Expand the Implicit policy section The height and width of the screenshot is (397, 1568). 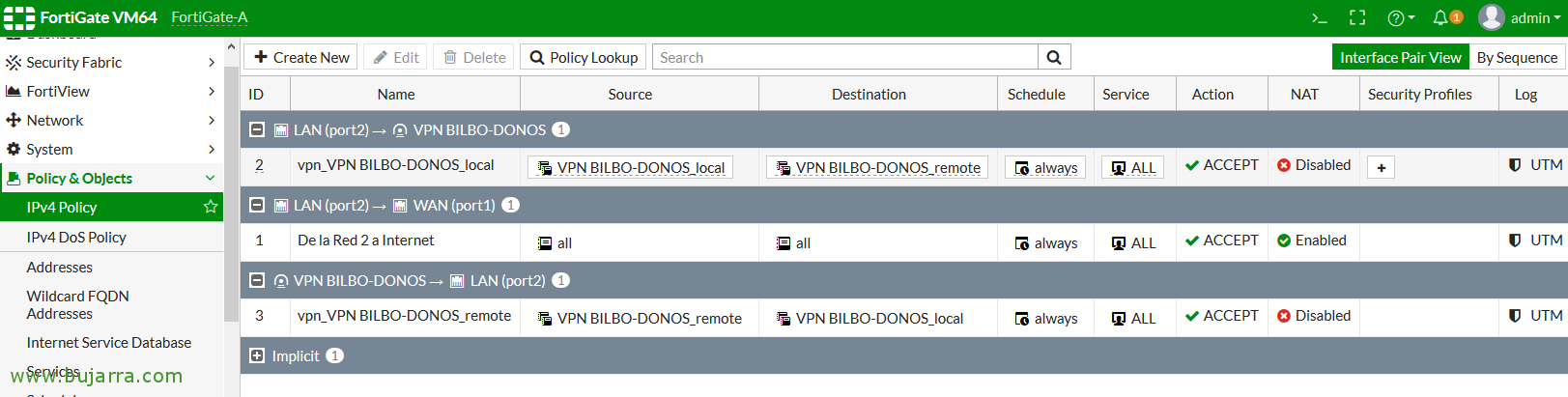(257, 355)
